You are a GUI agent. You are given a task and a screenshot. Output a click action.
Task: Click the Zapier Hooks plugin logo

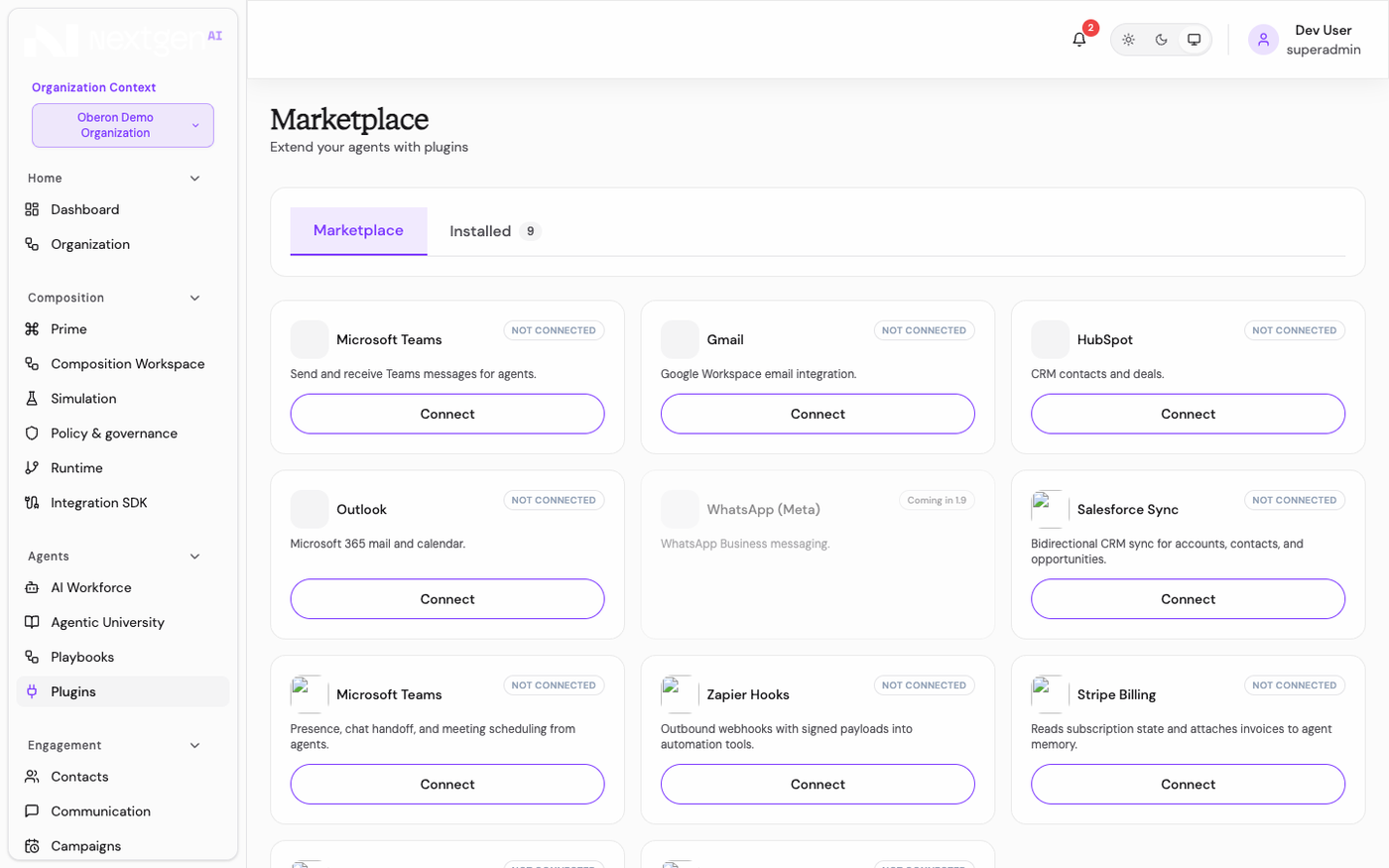(680, 694)
